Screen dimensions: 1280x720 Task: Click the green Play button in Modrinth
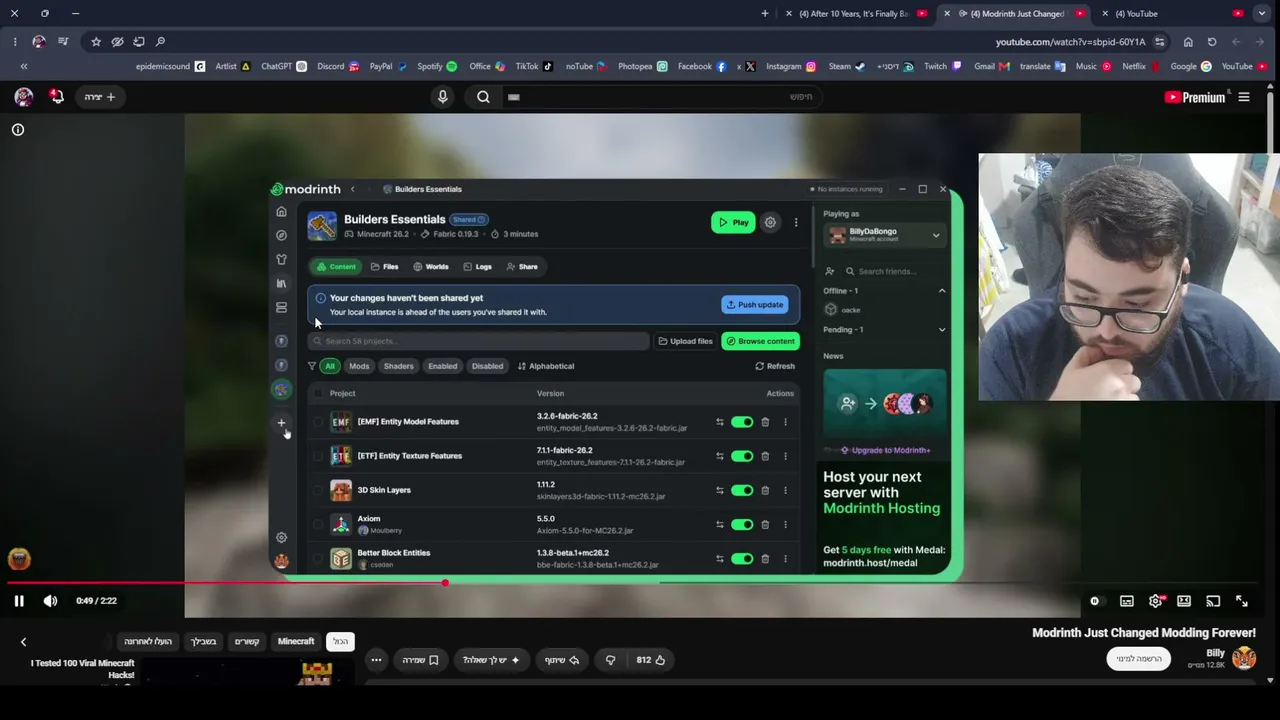(733, 223)
